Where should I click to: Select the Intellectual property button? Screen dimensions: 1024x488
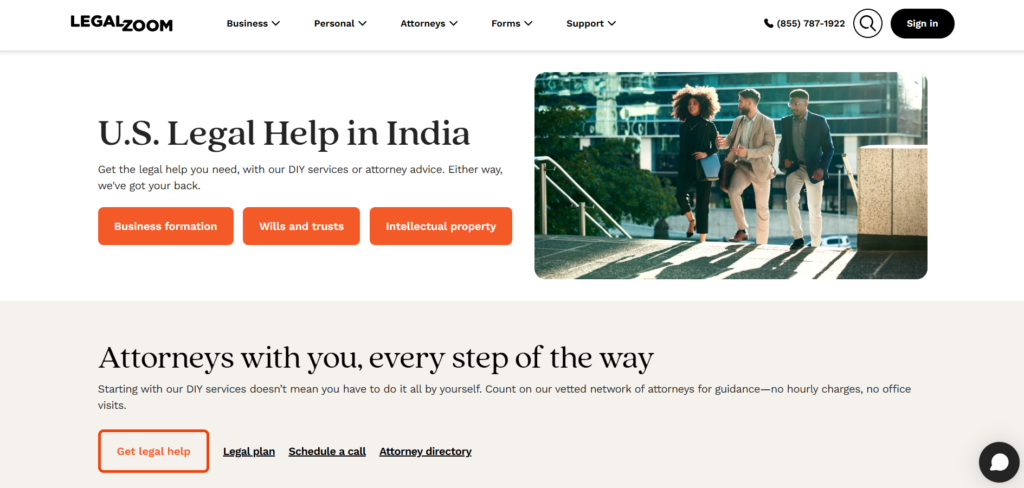click(441, 226)
